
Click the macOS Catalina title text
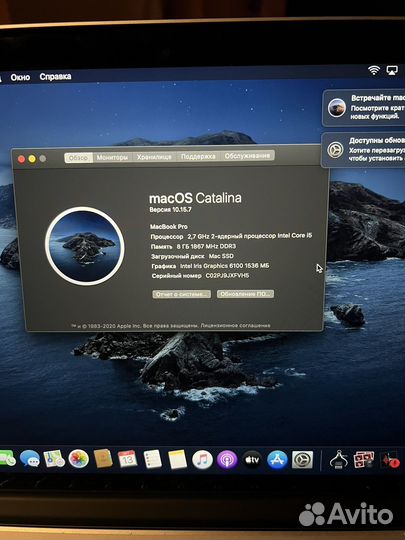click(x=195, y=198)
